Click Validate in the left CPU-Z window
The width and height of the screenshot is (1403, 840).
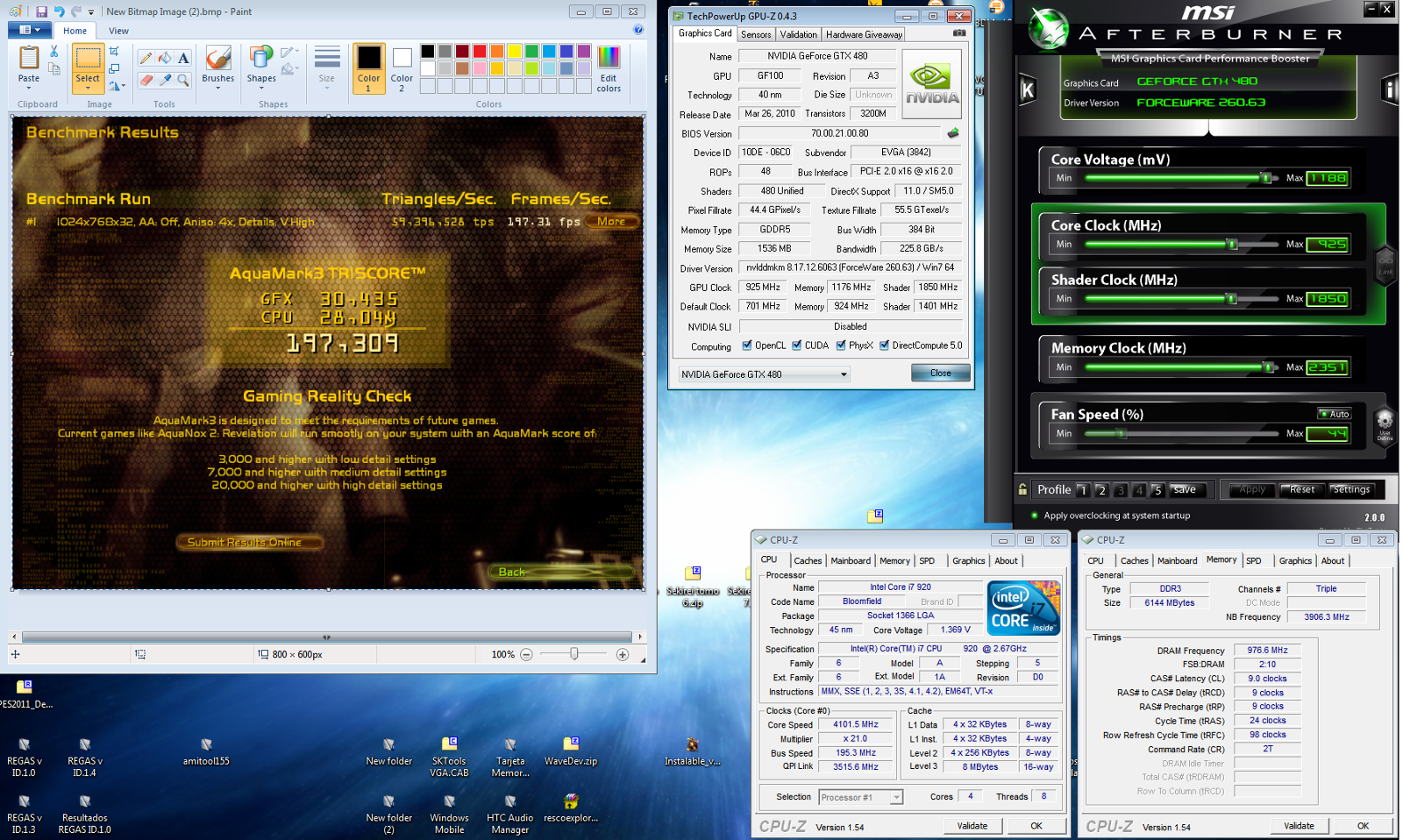972,825
